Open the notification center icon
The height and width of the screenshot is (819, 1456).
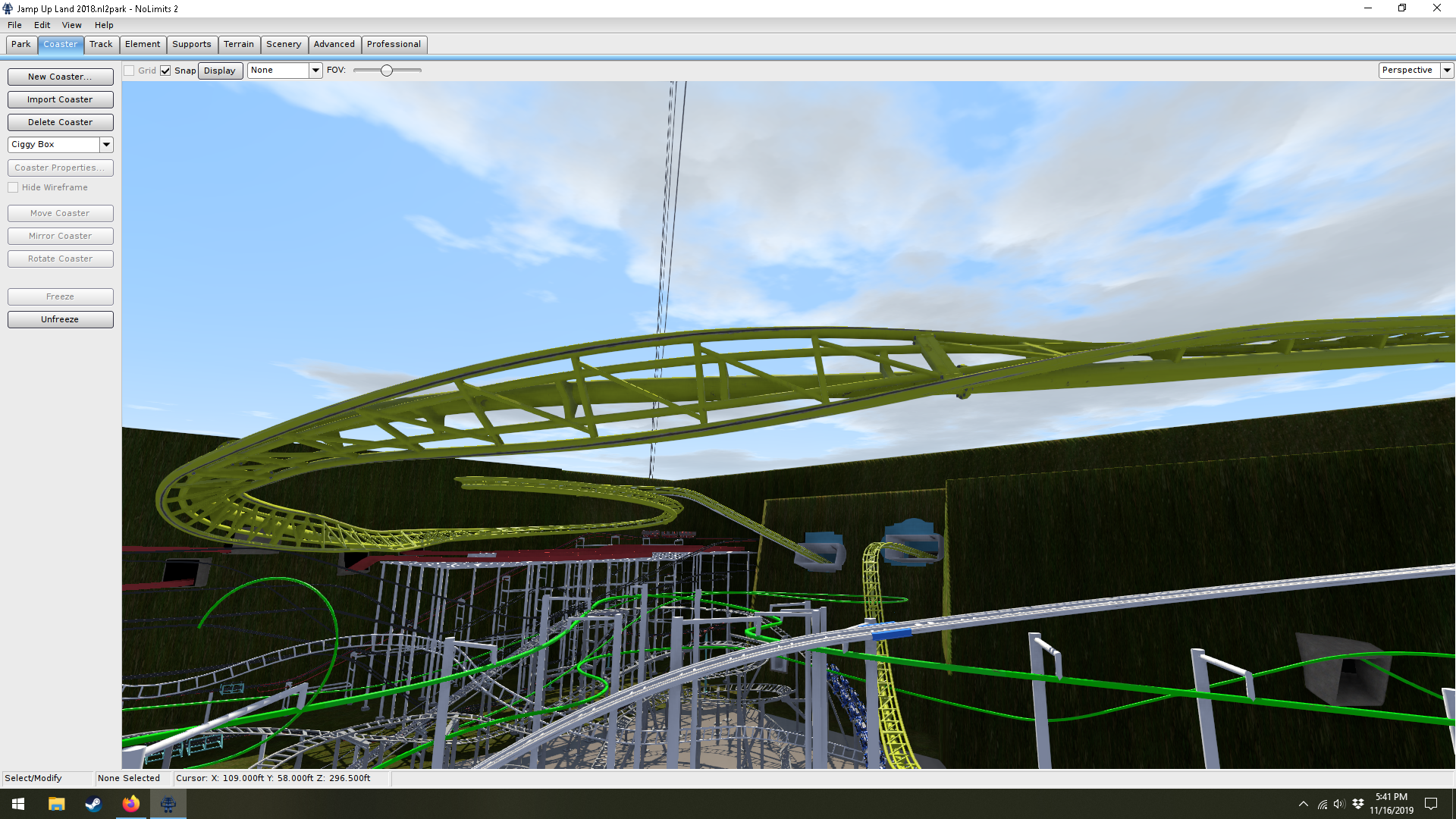(x=1431, y=804)
